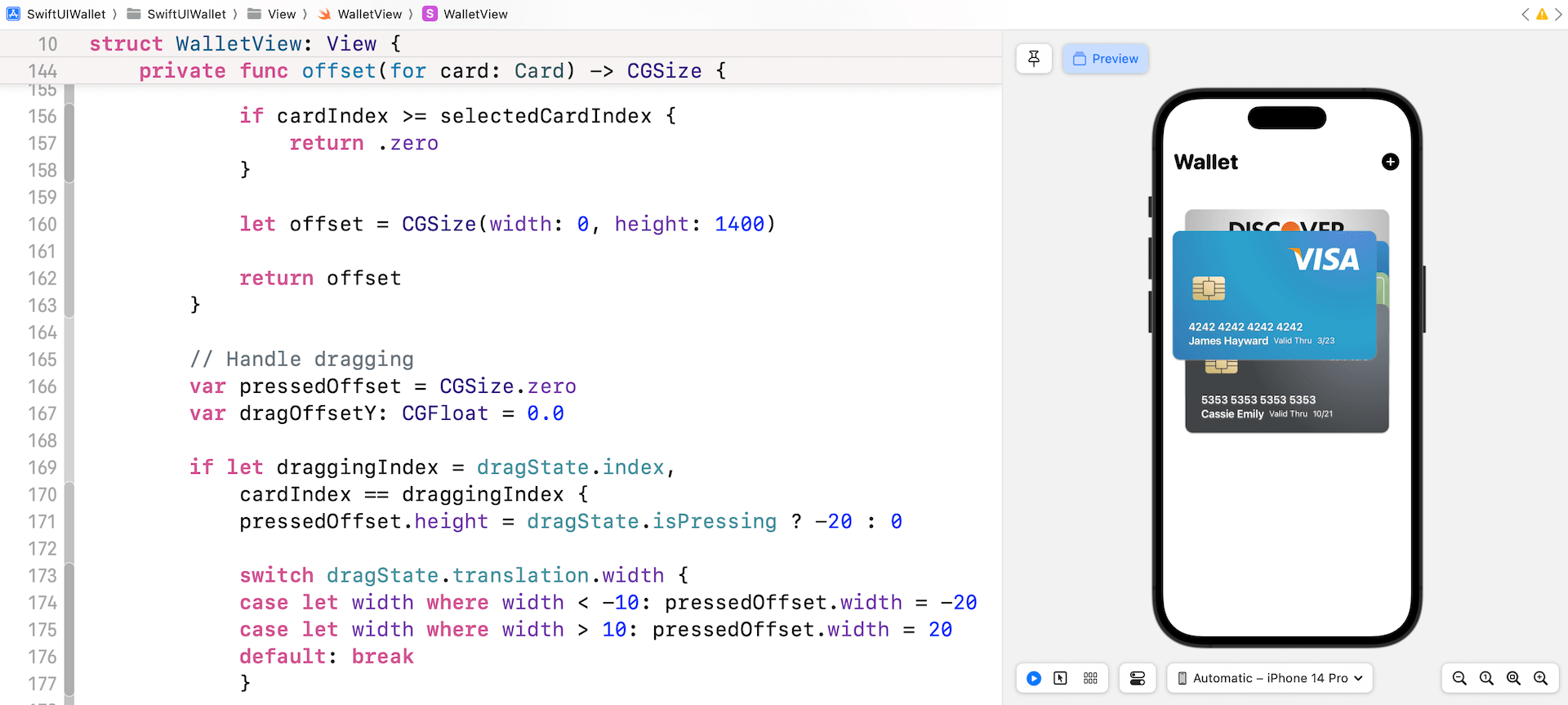Go to the next issue chevron
The width and height of the screenshot is (1568, 705).
point(1558,14)
